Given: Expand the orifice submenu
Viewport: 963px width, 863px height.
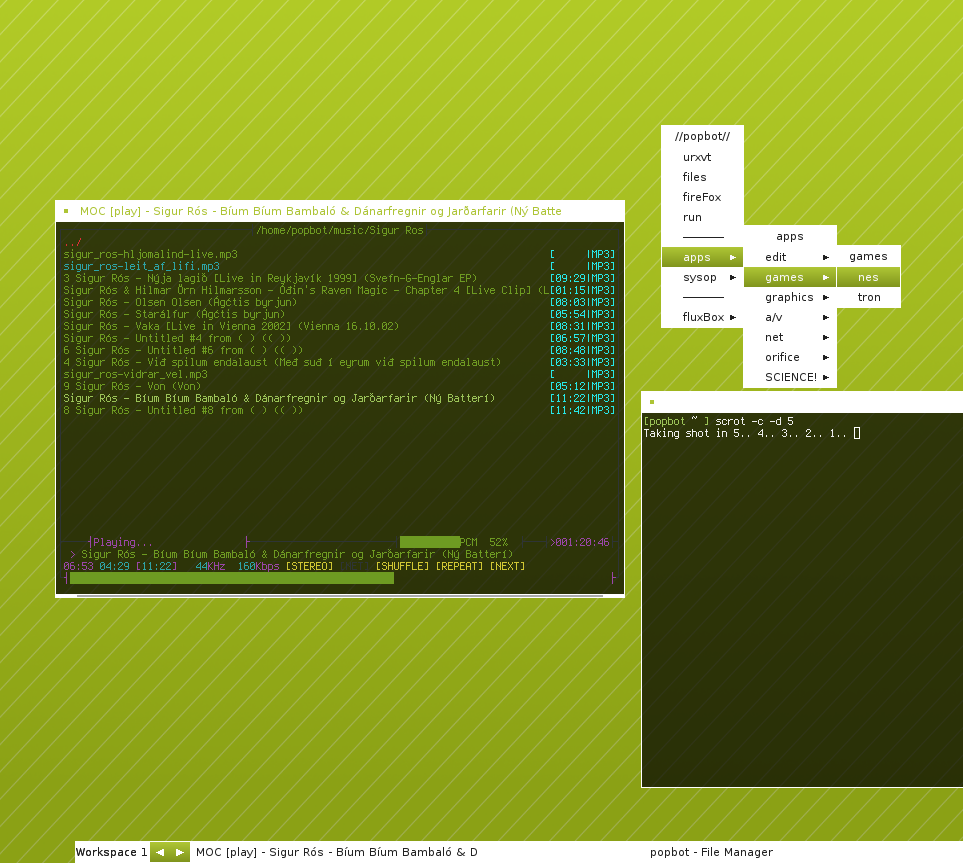Looking at the screenshot, I should 790,357.
